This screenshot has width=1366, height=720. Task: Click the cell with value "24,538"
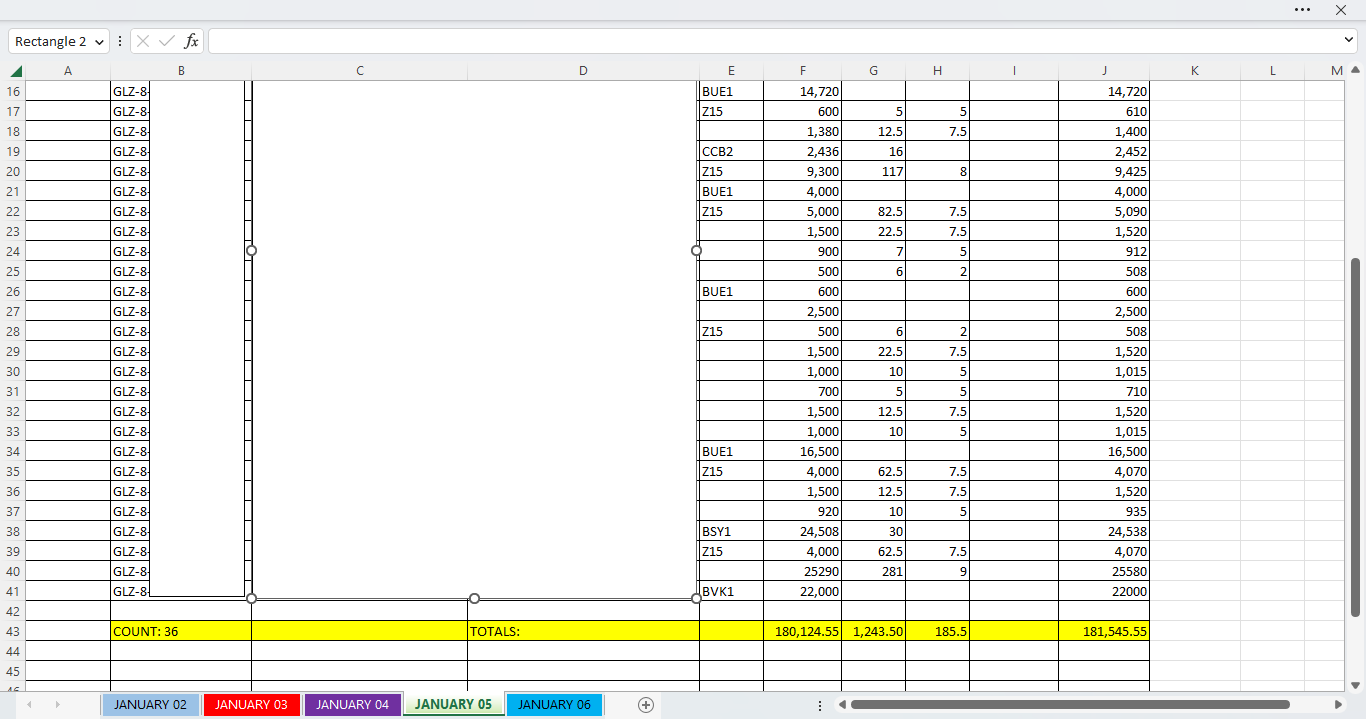[x=1104, y=531]
